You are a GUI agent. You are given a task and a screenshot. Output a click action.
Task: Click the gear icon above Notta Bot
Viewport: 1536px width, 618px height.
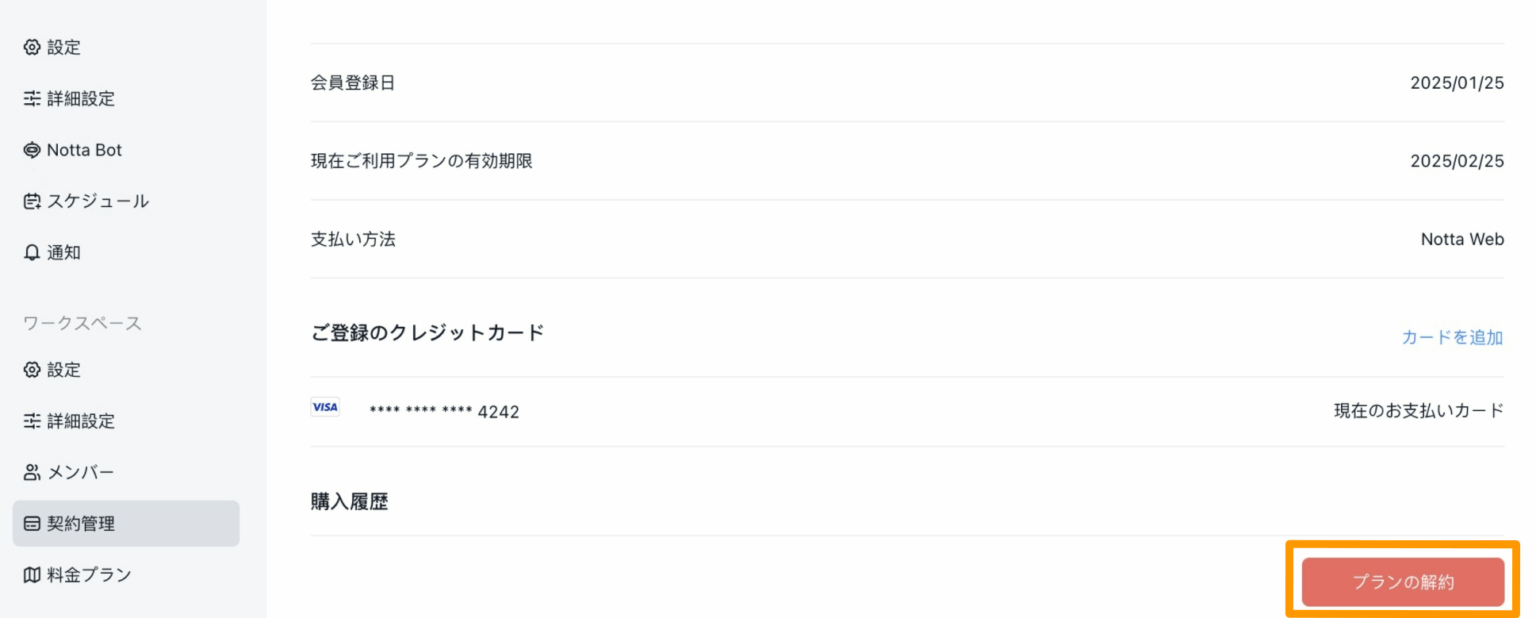pos(32,47)
